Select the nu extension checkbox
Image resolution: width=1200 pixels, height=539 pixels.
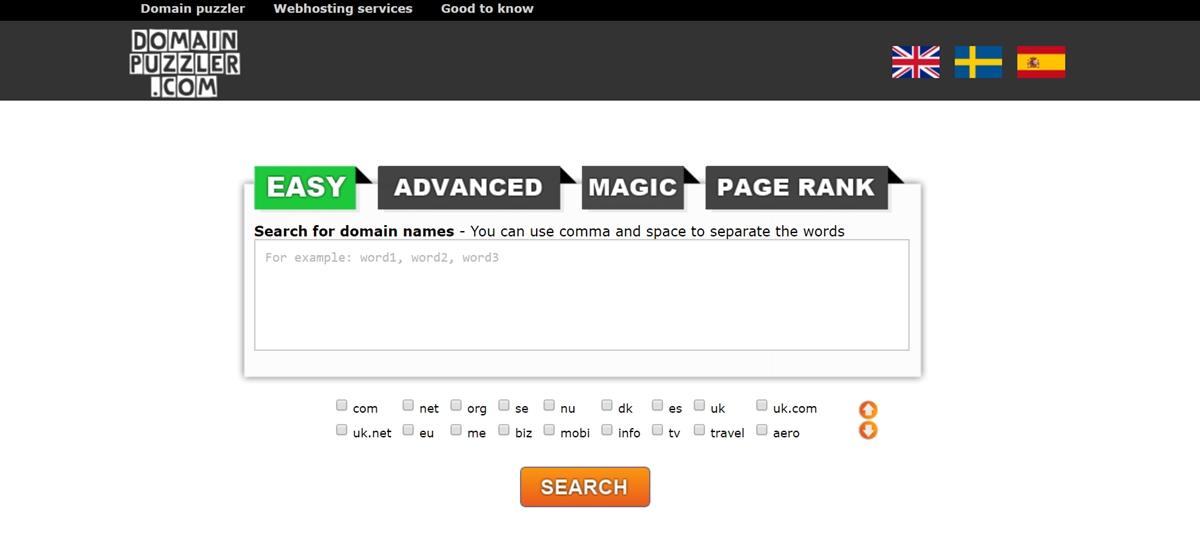(x=549, y=406)
